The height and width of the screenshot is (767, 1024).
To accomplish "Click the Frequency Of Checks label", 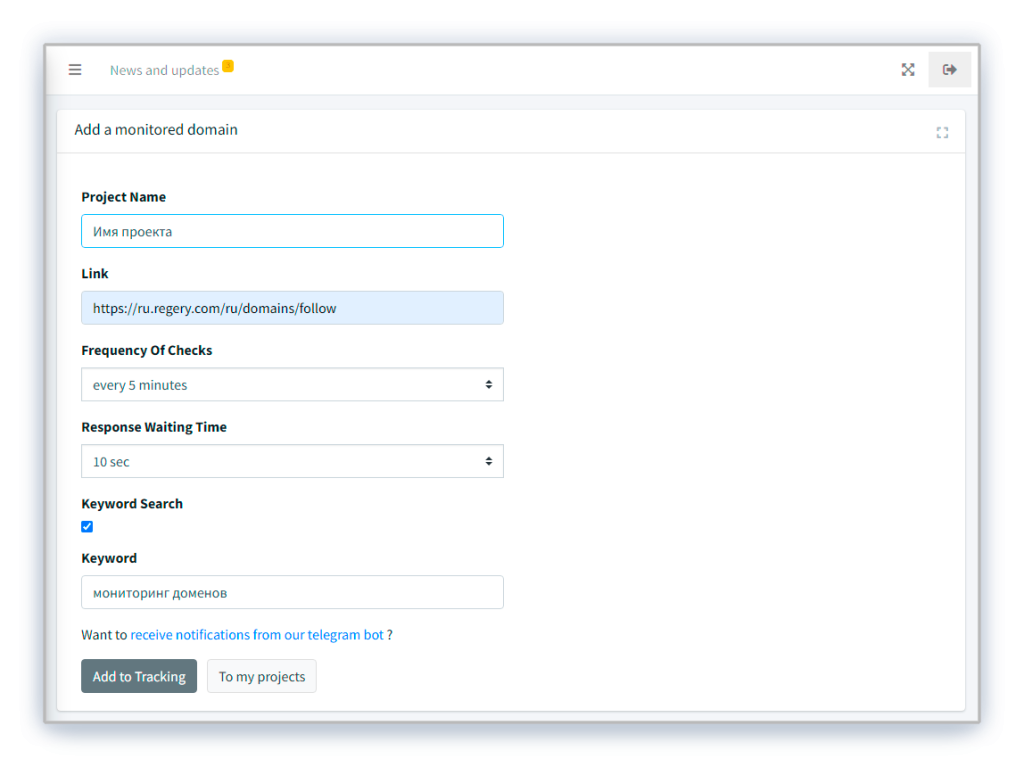I will click(x=147, y=351).
